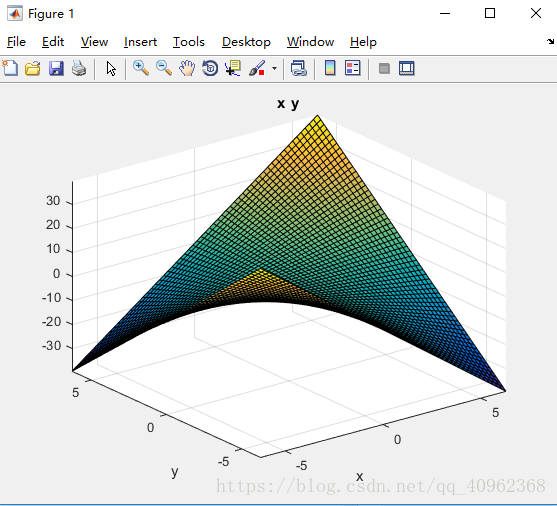
Task: Save the figure using the floppy disk icon
Action: [56, 68]
